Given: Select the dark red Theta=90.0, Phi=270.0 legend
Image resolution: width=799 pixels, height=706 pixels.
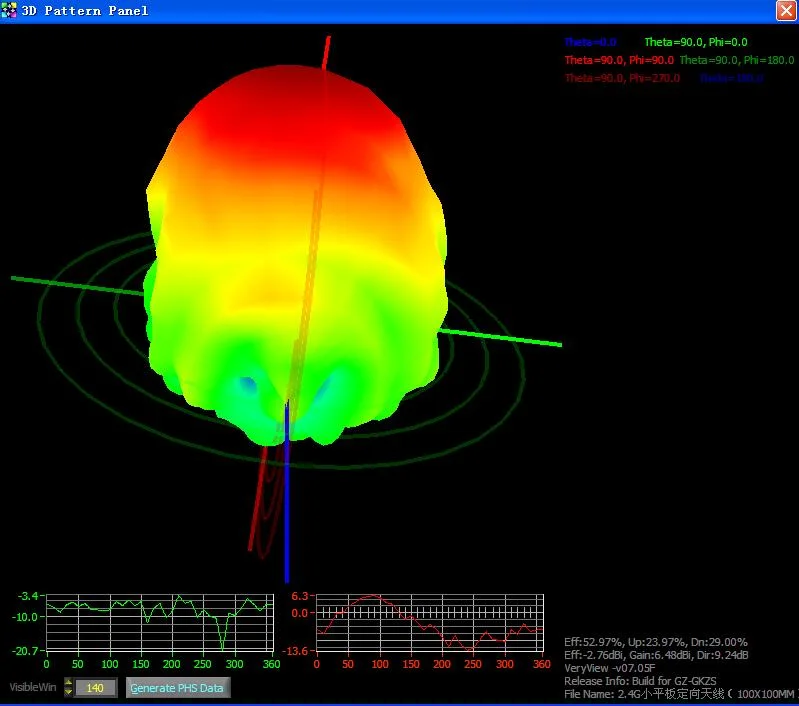Looking at the screenshot, I should click(622, 78).
